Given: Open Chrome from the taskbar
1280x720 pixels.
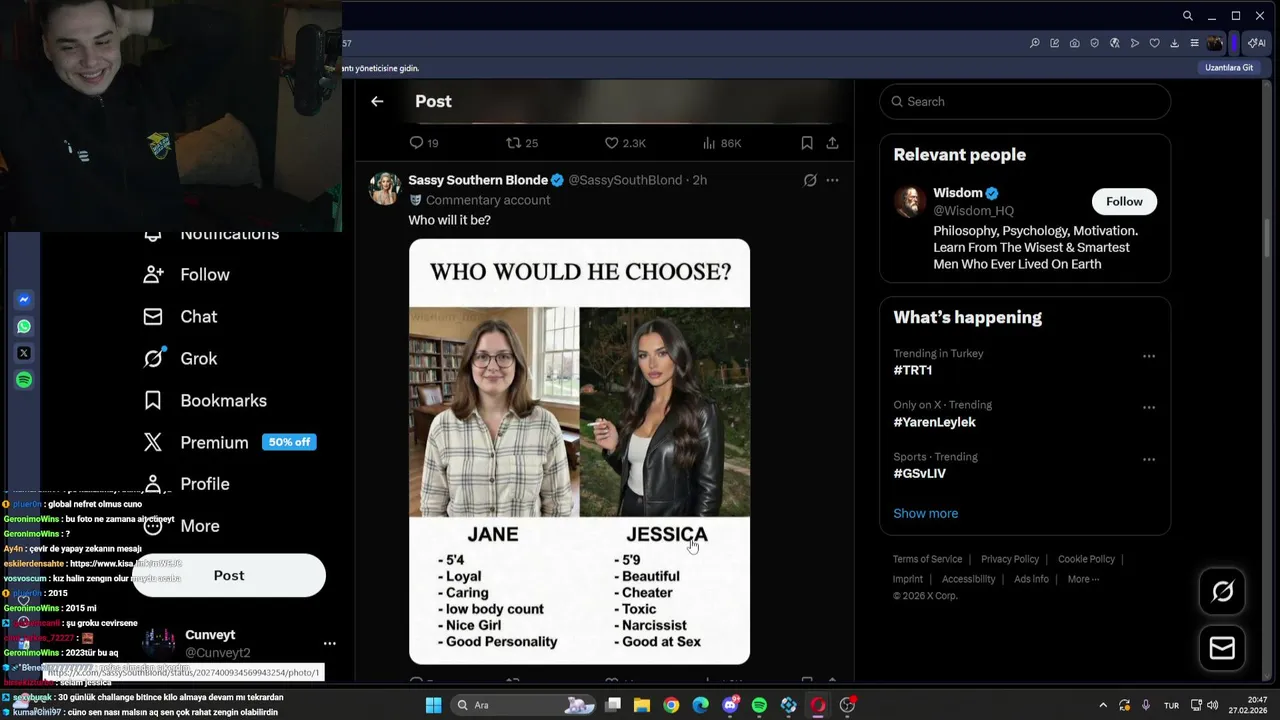Looking at the screenshot, I should pyautogui.click(x=671, y=705).
